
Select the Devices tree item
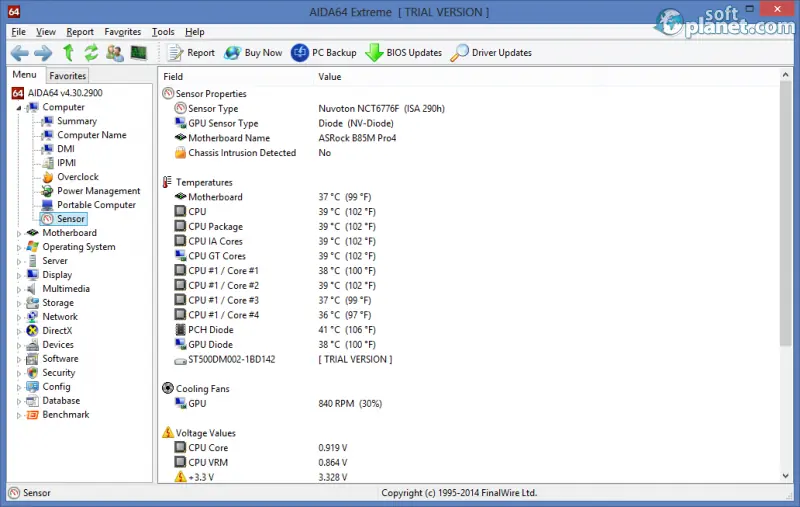tap(58, 345)
